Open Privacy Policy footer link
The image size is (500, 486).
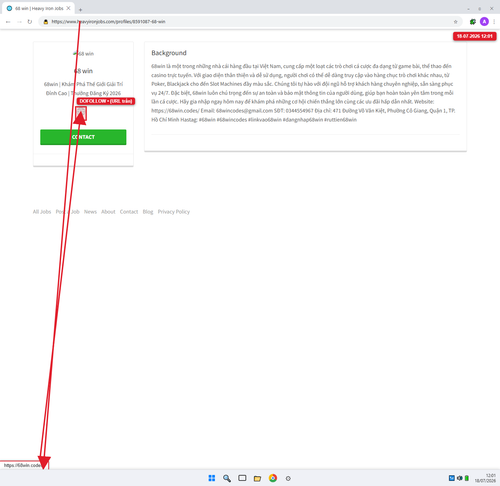pos(174,212)
